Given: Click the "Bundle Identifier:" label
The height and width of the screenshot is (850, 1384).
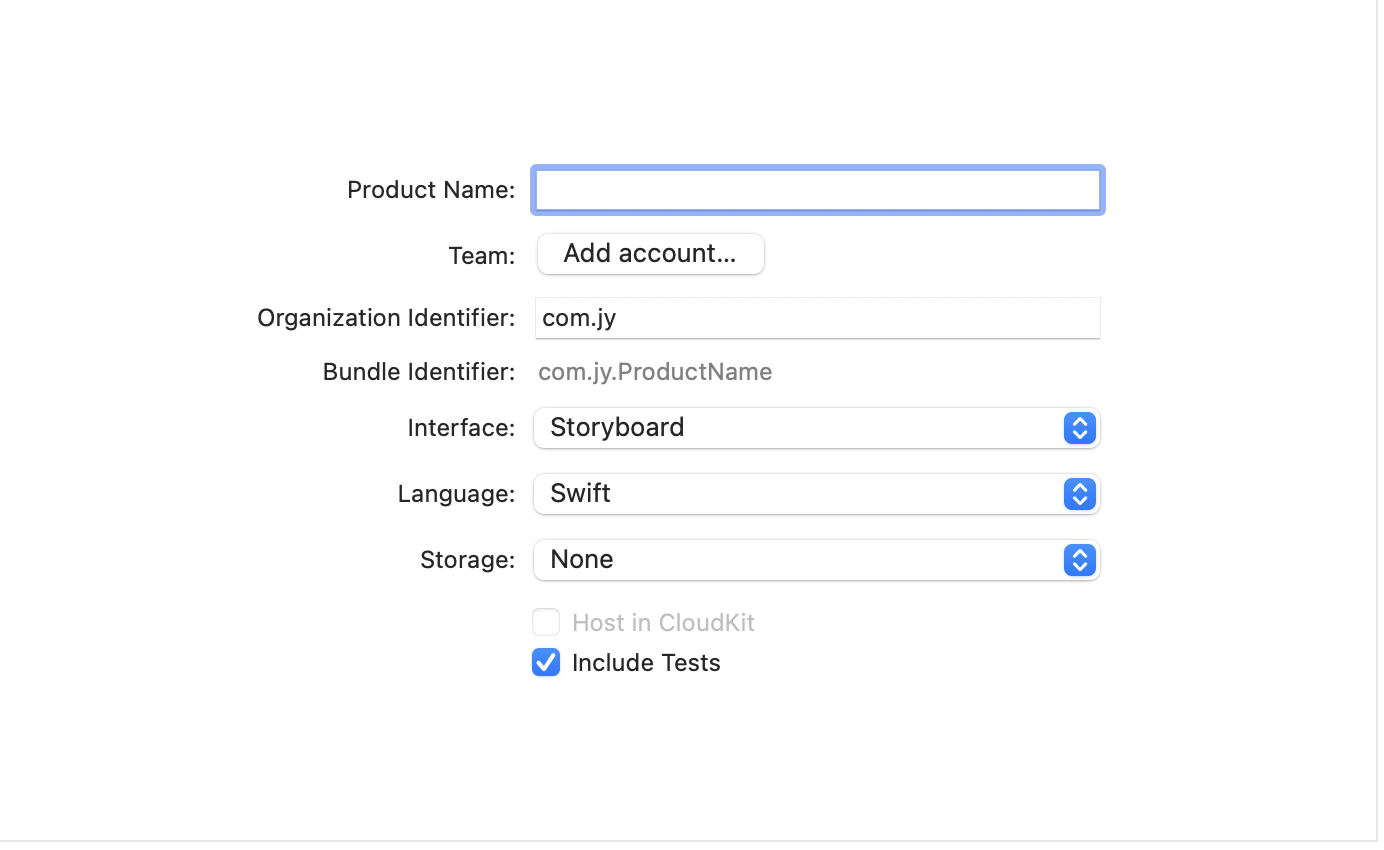Looking at the screenshot, I should click(x=419, y=373).
